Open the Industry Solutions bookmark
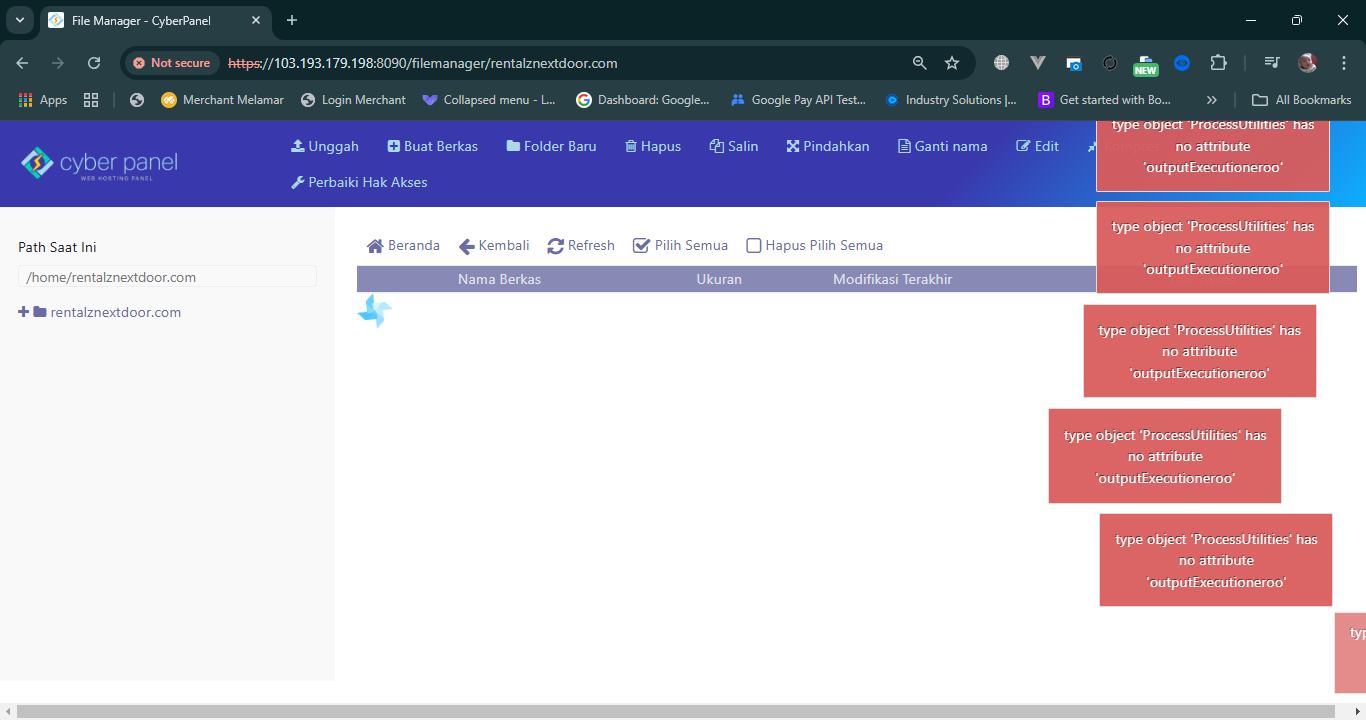This screenshot has height=720, width=1366. pyautogui.click(x=951, y=100)
